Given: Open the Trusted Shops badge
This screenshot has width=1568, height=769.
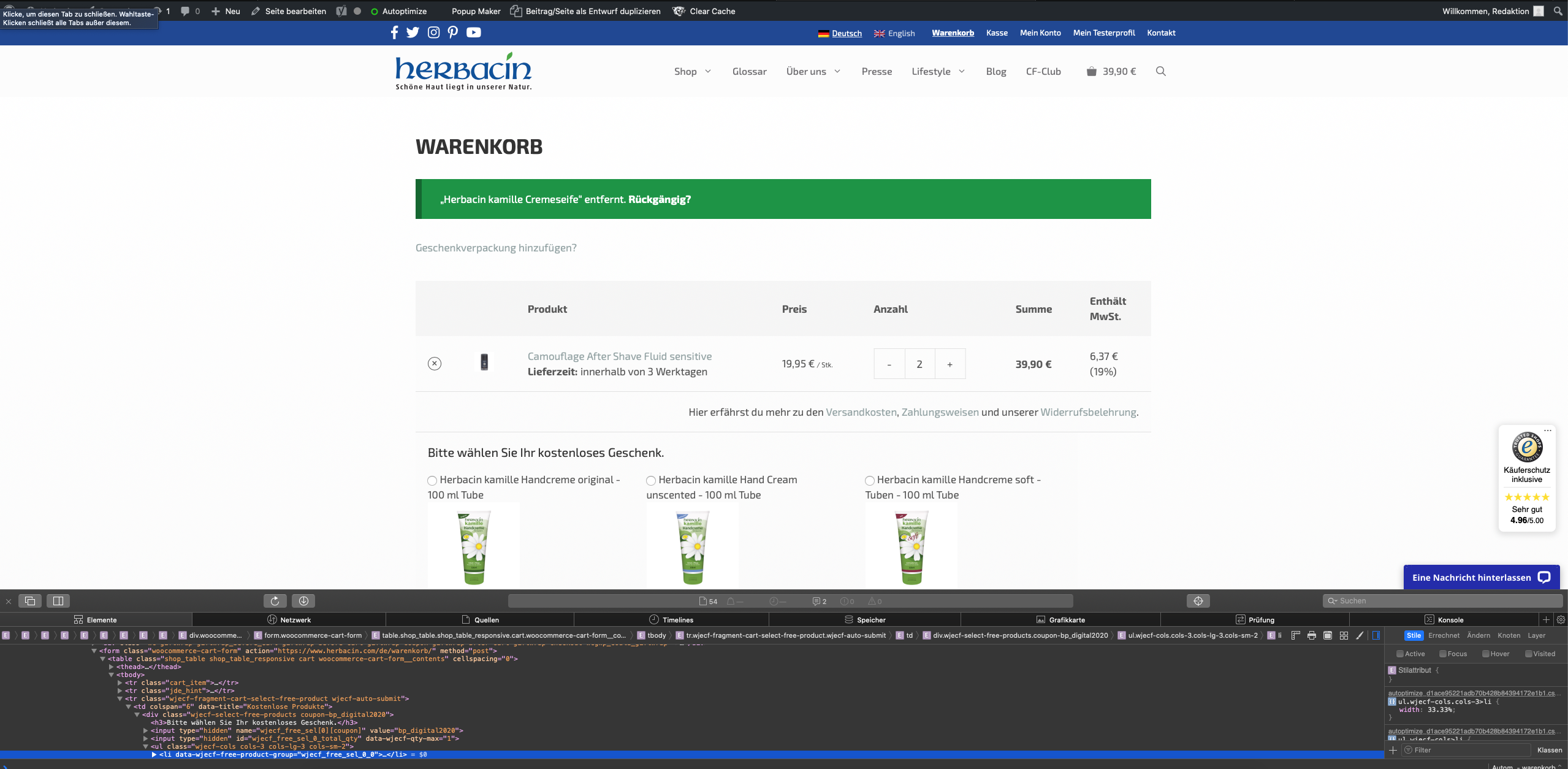Looking at the screenshot, I should pyautogui.click(x=1527, y=478).
